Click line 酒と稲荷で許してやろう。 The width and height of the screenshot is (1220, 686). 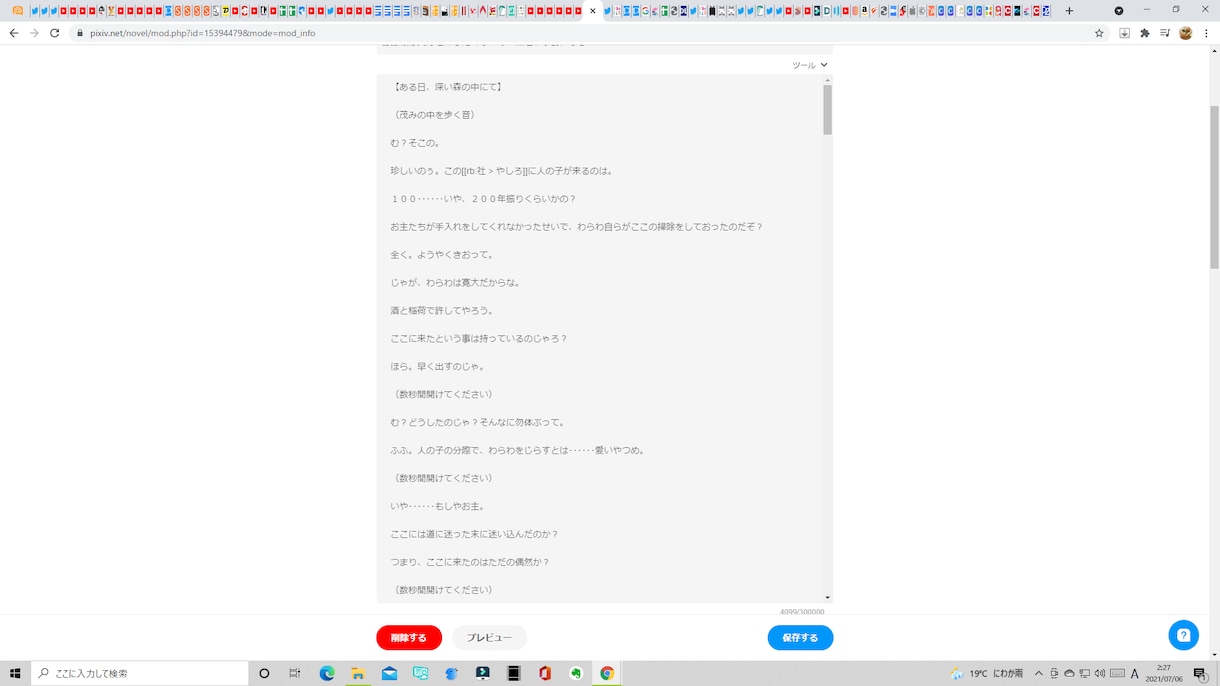442,311
